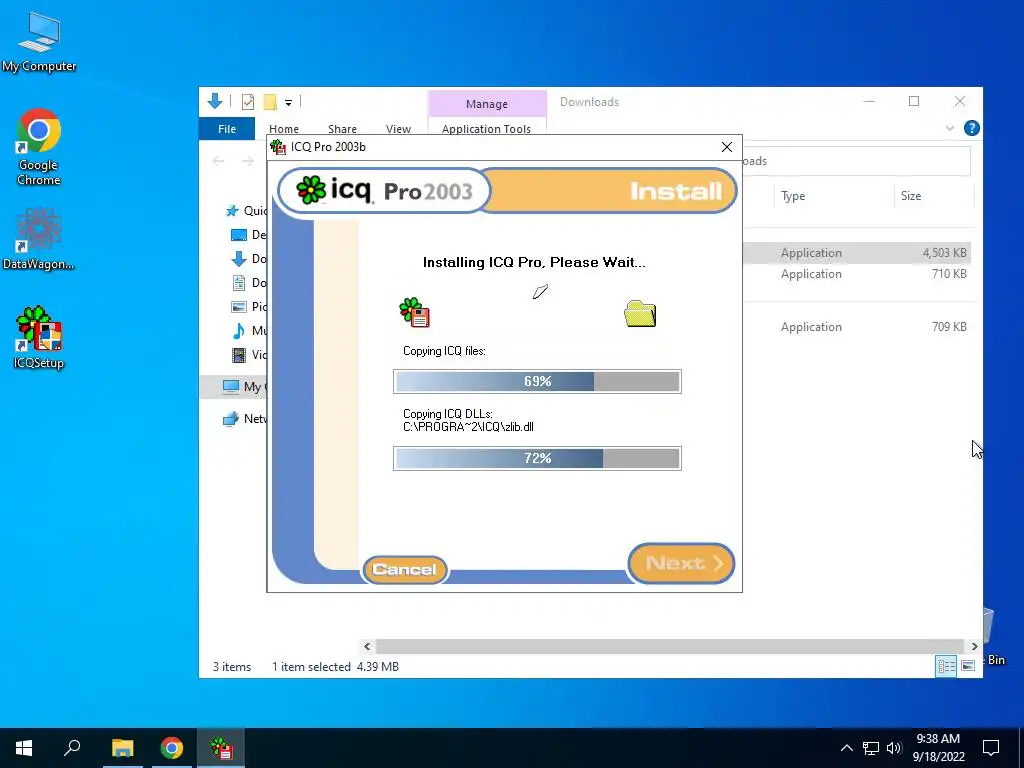This screenshot has width=1024, height=768.
Task: Click the Copying ICQ files progress bar
Action: (x=537, y=381)
